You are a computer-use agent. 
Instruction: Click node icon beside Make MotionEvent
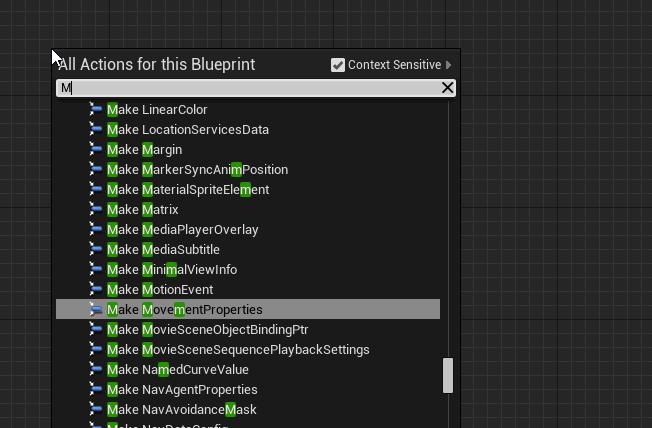(x=96, y=289)
